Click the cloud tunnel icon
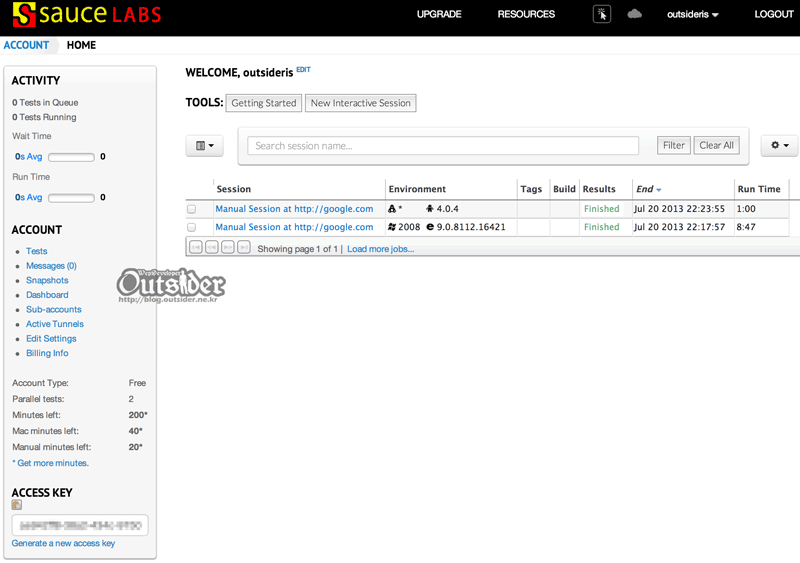 (635, 14)
